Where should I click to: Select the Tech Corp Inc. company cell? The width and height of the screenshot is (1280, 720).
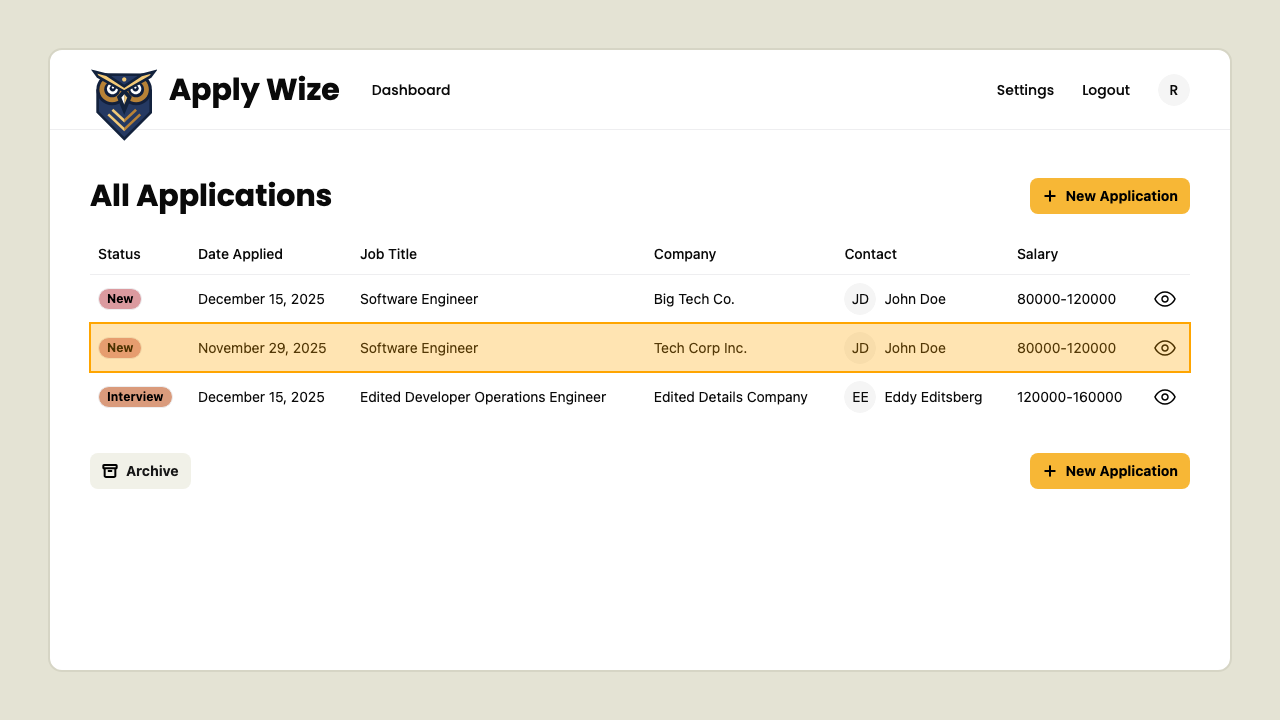coord(700,348)
